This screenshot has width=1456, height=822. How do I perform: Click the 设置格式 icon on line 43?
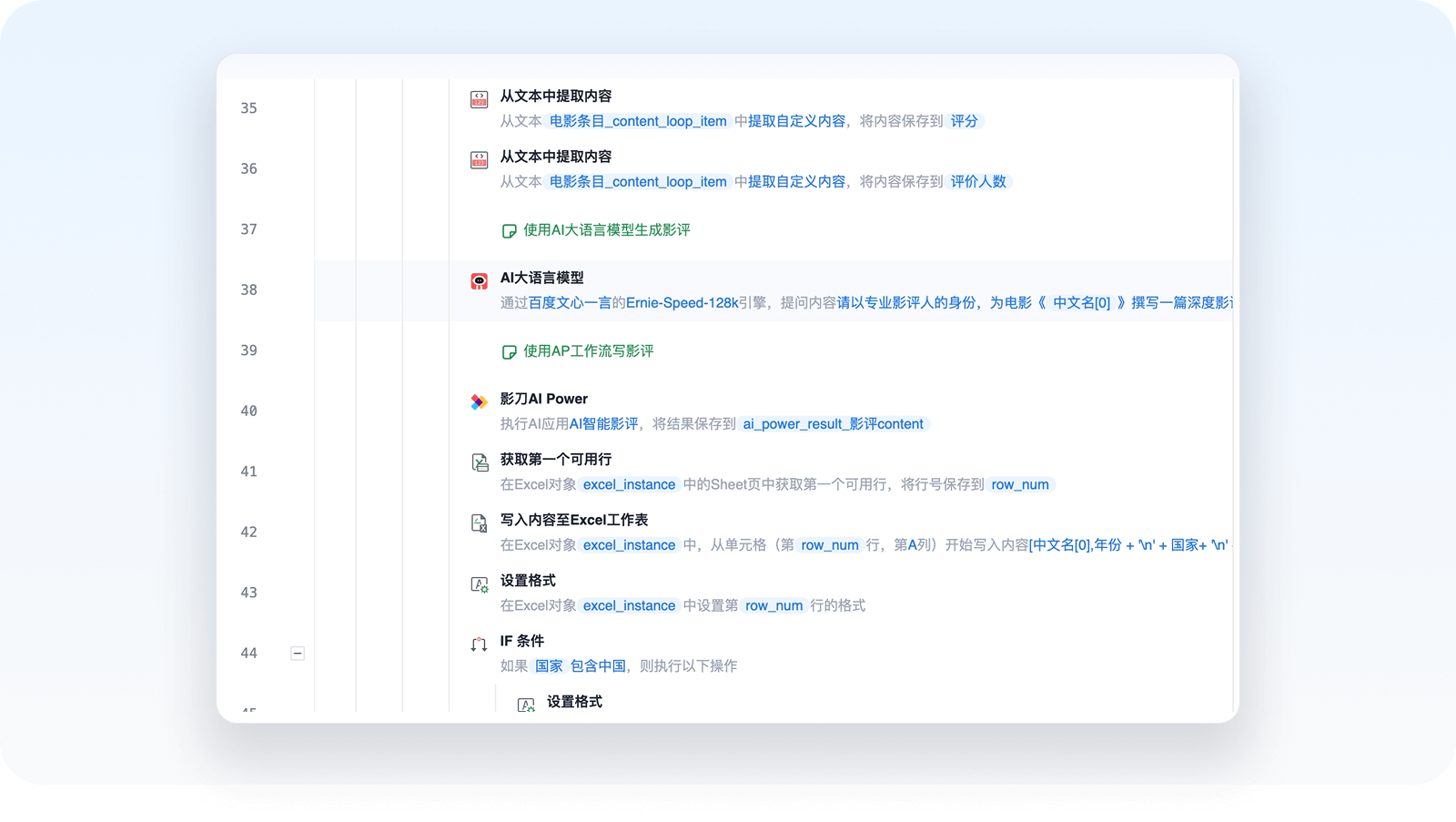coord(479,584)
